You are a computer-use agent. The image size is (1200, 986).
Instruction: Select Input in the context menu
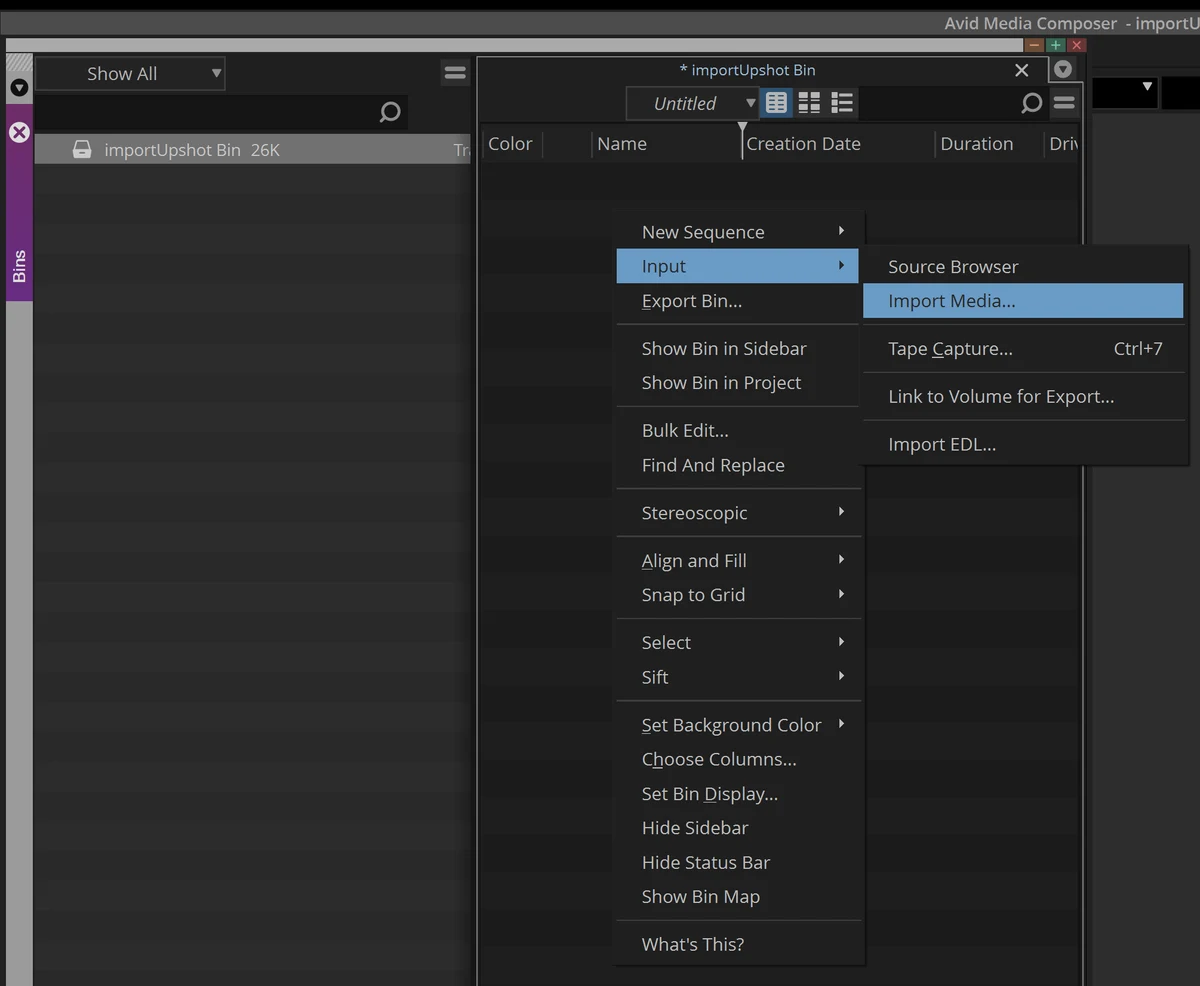[738, 266]
